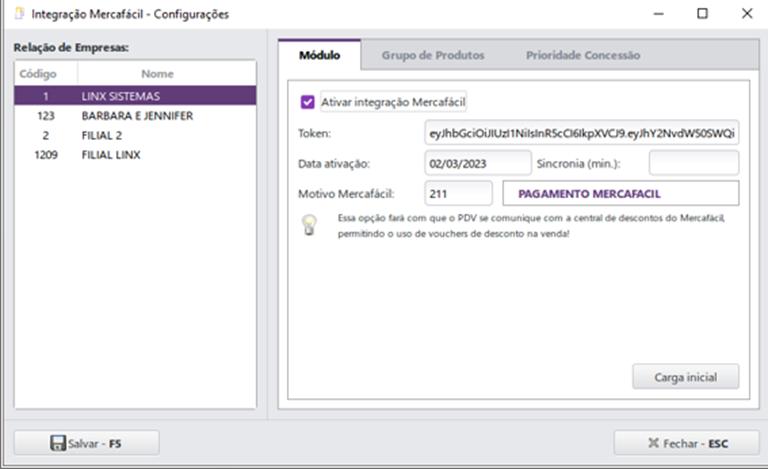Click the app icon in title bar
Screen dimensions: 768x469
[x=18, y=15]
